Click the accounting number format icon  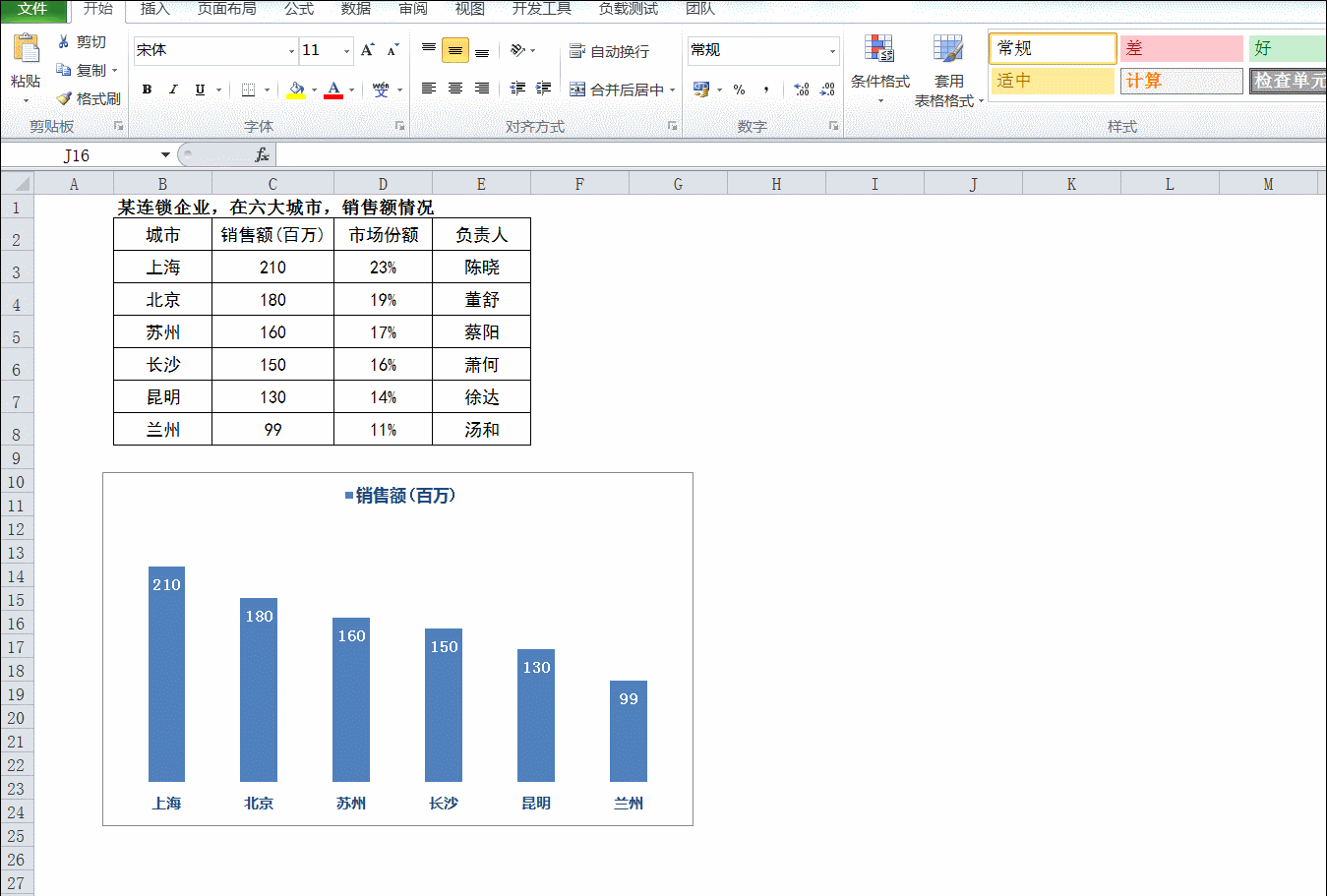pos(701,90)
